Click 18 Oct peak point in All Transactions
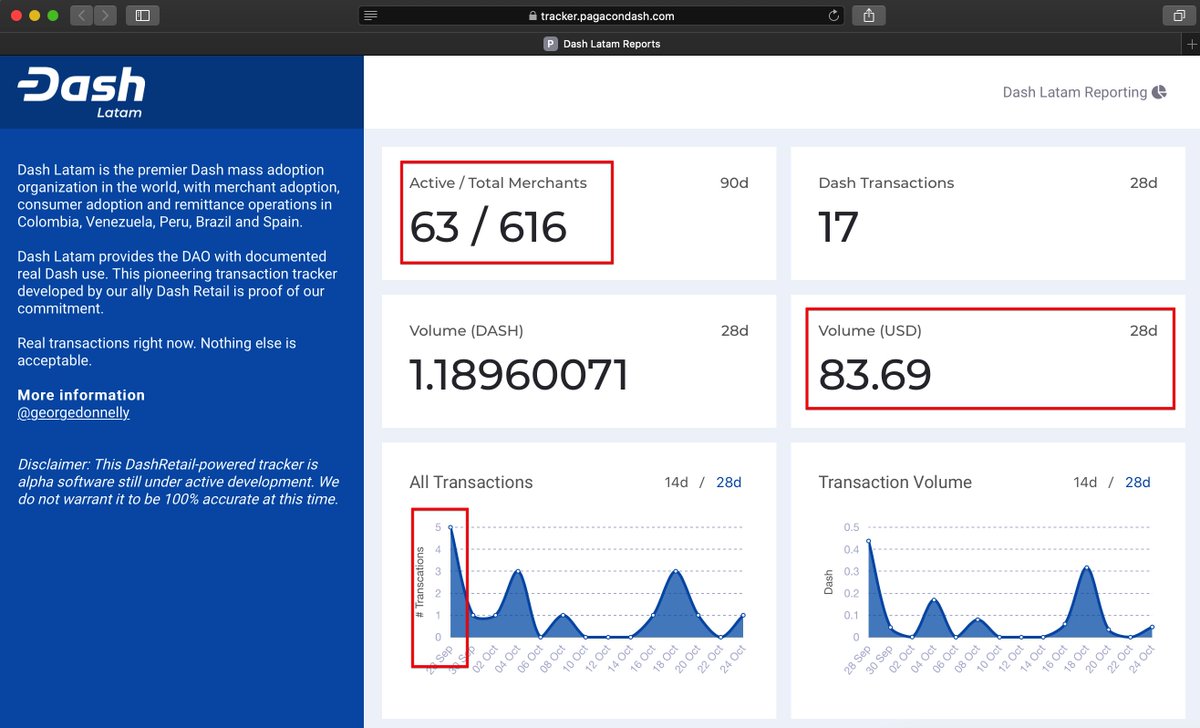Screen dimensions: 1200x728 [x=676, y=571]
